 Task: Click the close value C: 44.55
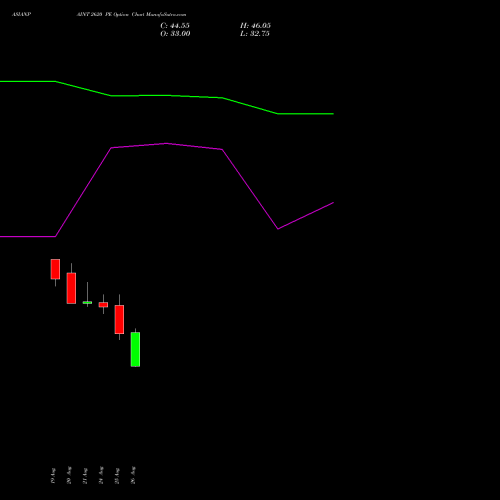(x=175, y=26)
